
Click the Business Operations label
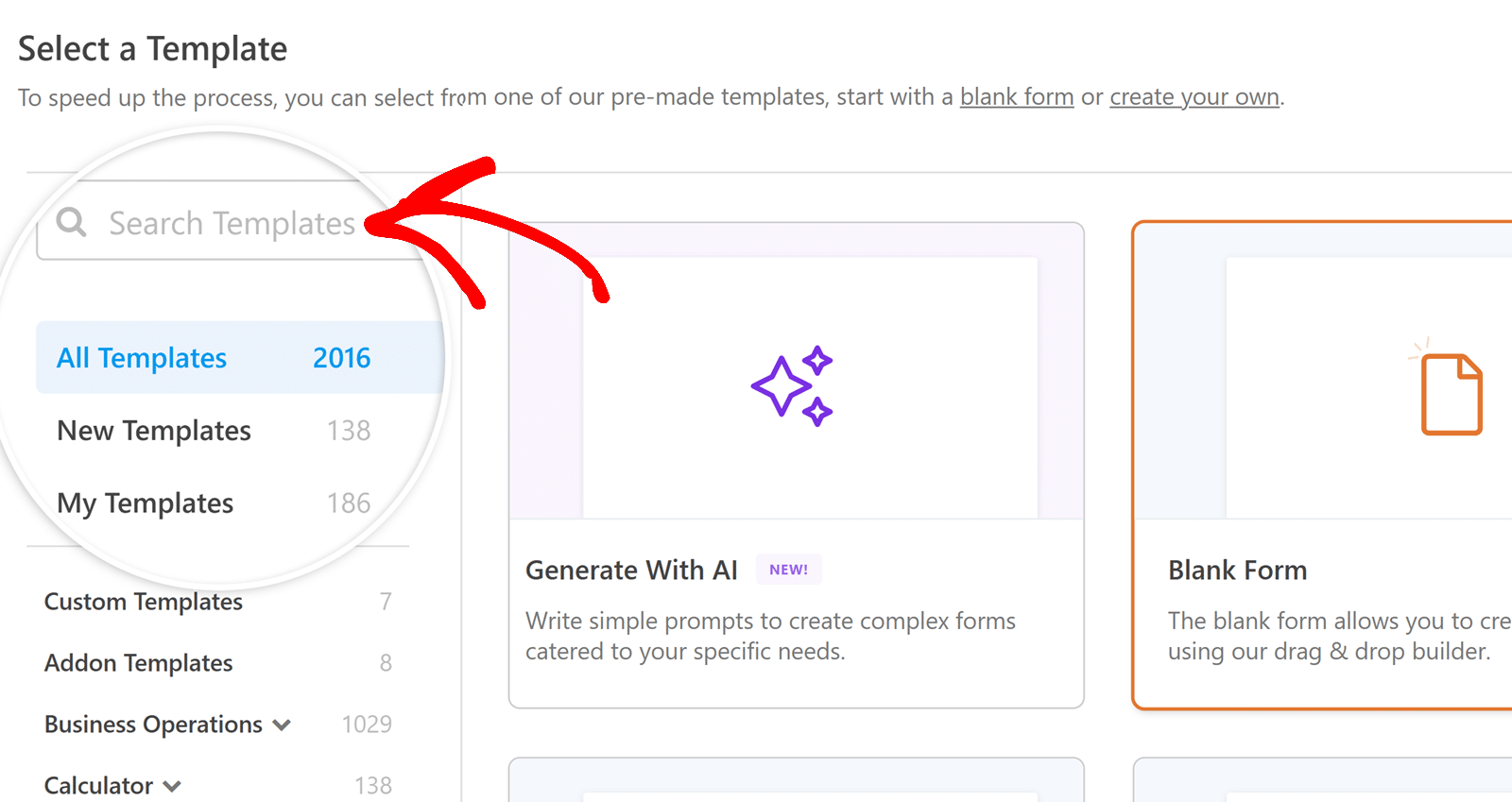coord(153,725)
